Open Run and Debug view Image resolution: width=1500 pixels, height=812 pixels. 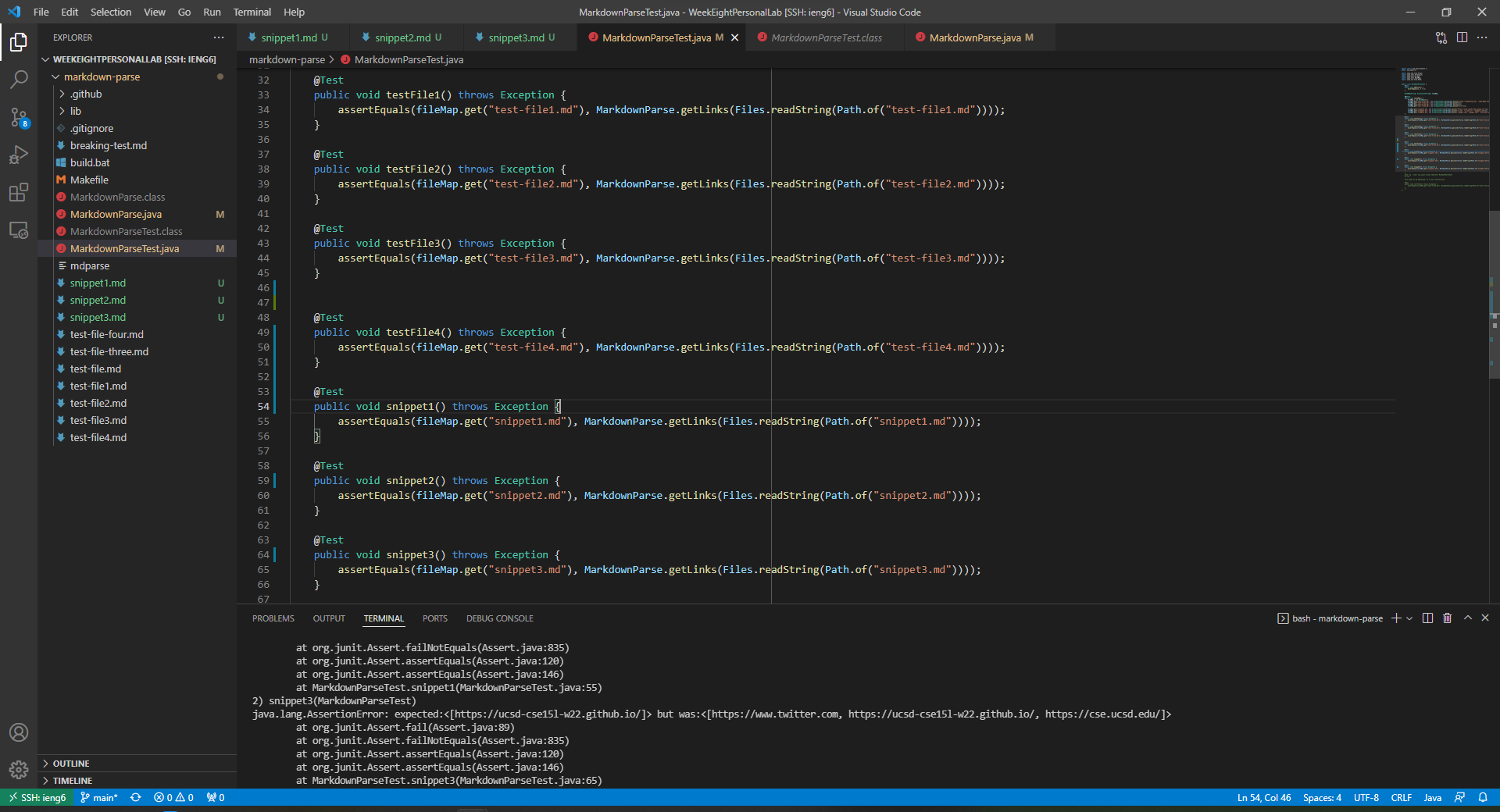click(19, 155)
